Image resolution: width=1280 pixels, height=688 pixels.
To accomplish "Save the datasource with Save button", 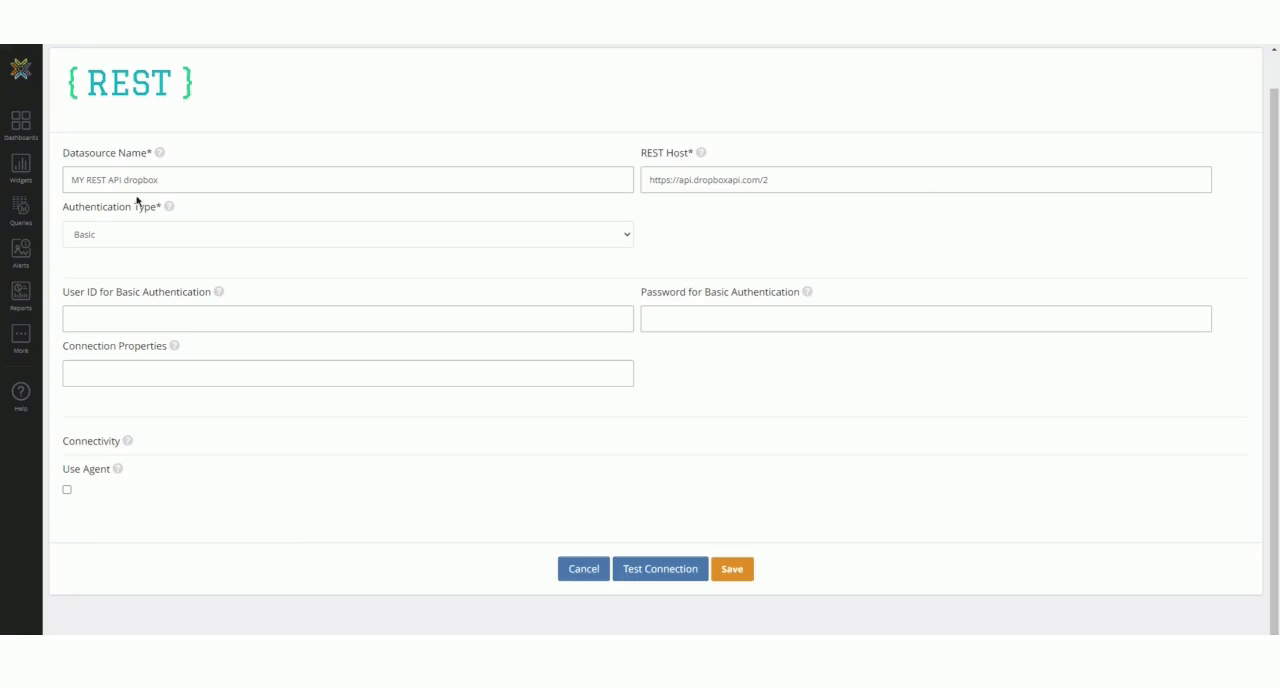I will pyautogui.click(x=732, y=569).
